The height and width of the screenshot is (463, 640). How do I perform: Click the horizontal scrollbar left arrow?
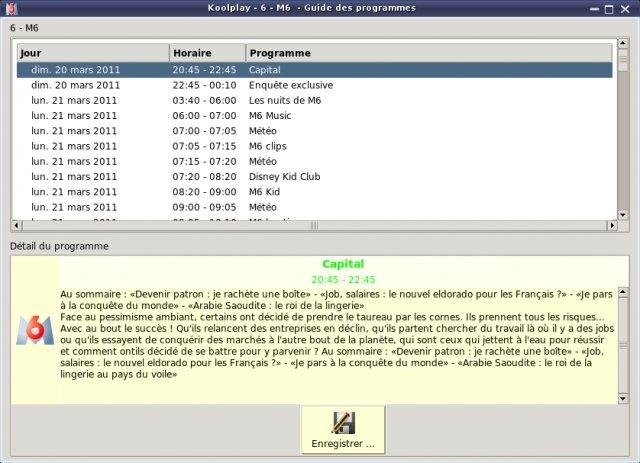[16, 225]
